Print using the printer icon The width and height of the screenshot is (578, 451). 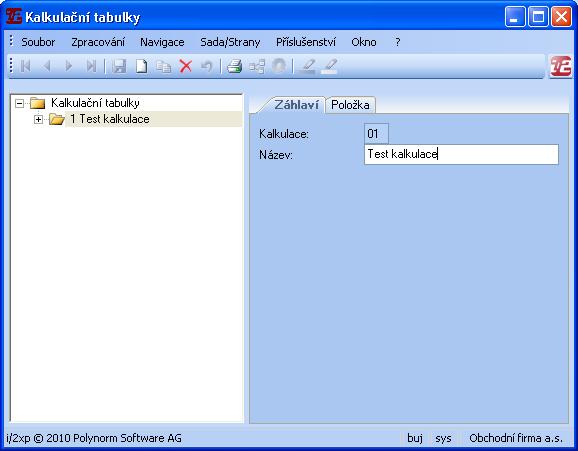234,66
